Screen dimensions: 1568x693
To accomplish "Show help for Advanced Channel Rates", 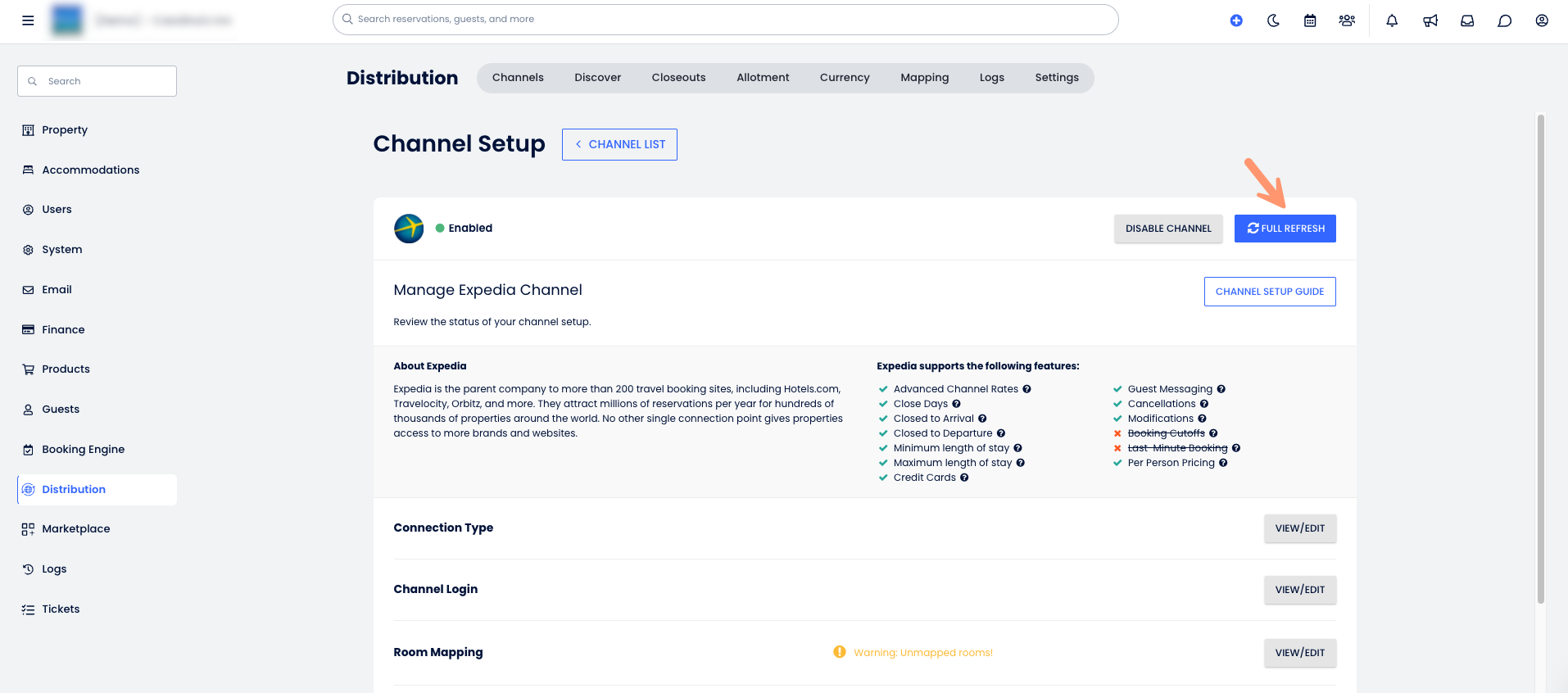I will 1026,389.
